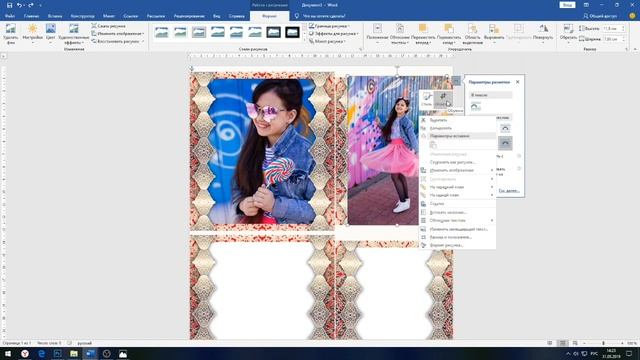The height and width of the screenshot is (360, 640).
Task: Expand Change Picture (Изменить изображение) in context menu
Action: pyautogui.click(x=458, y=170)
